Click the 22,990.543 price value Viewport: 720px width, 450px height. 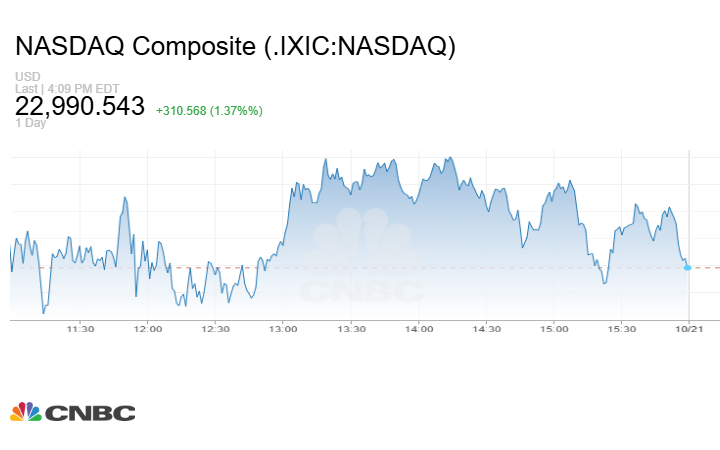[80, 106]
